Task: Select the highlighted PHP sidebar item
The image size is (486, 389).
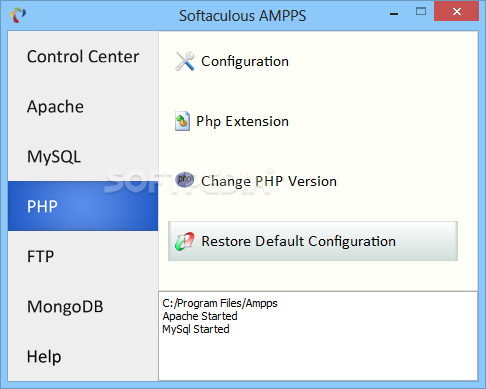Action: (x=83, y=206)
